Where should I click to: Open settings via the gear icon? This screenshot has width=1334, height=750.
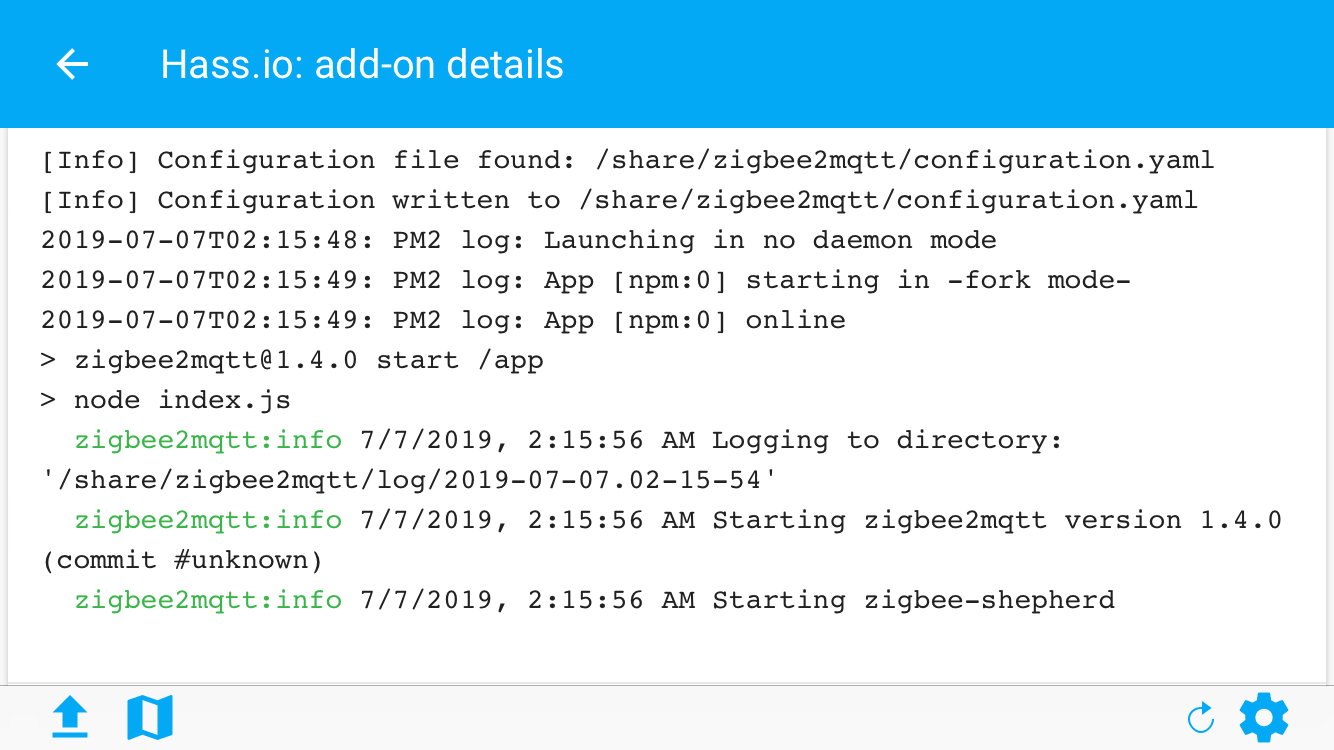tap(1264, 717)
